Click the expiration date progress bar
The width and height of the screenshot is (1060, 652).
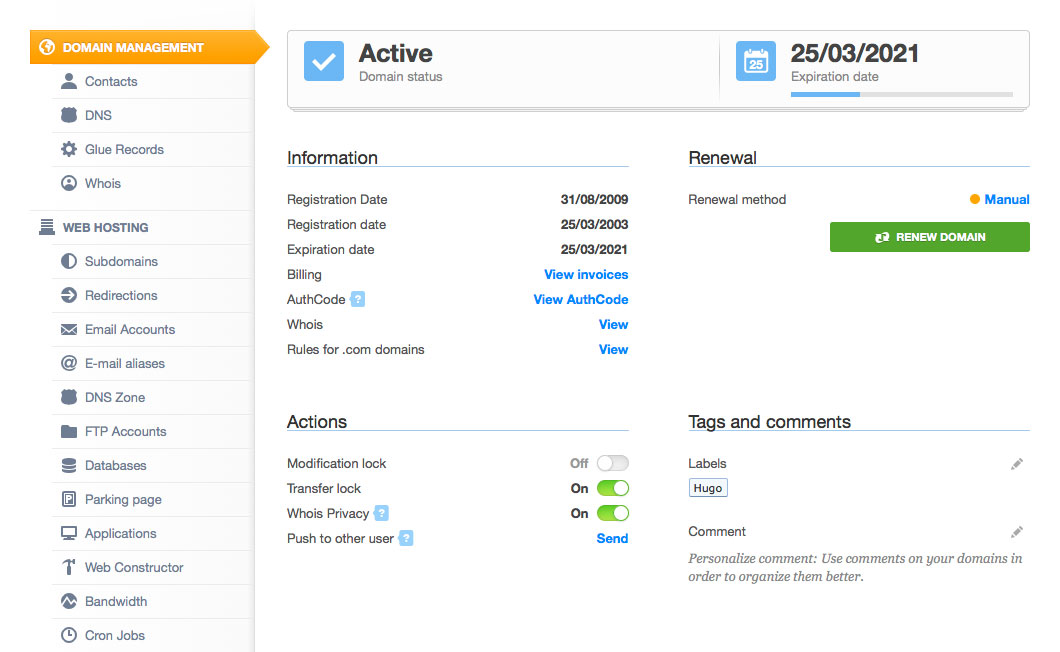pos(901,94)
